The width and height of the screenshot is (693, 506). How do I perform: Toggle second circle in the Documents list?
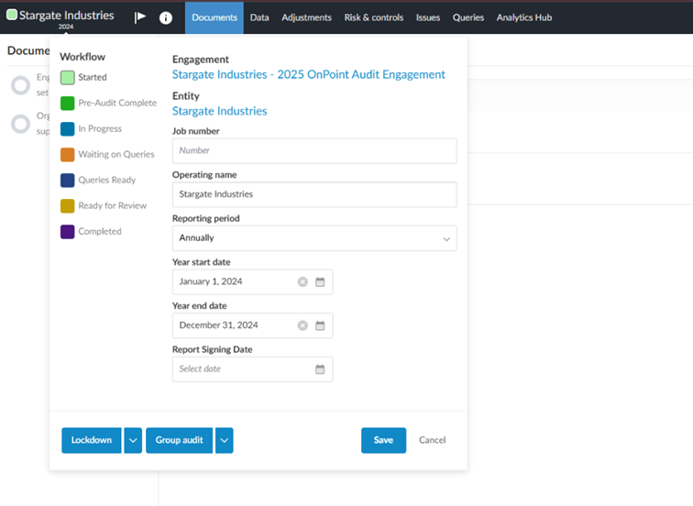pos(21,124)
